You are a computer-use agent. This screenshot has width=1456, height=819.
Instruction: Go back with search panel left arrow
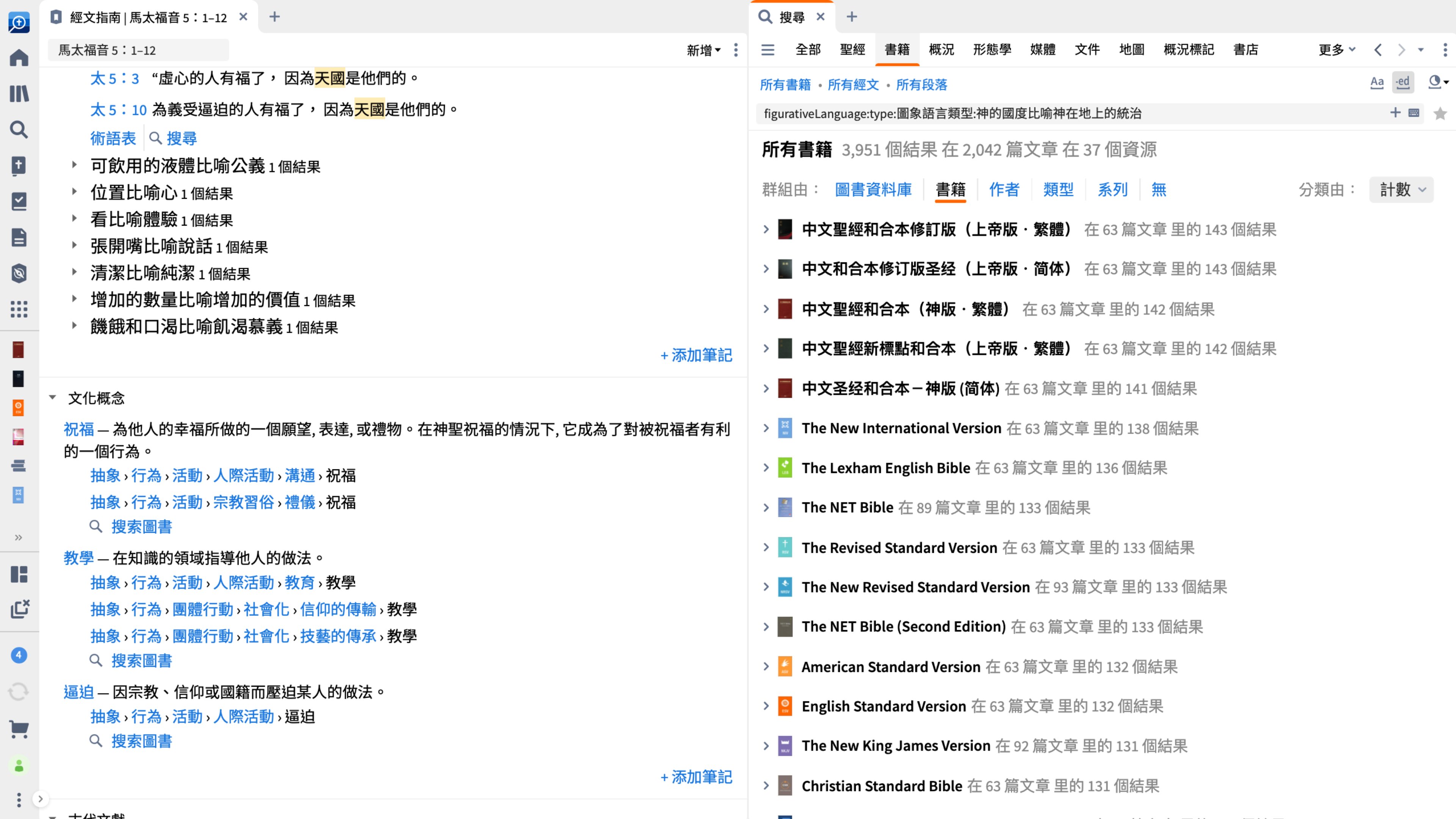1378,50
